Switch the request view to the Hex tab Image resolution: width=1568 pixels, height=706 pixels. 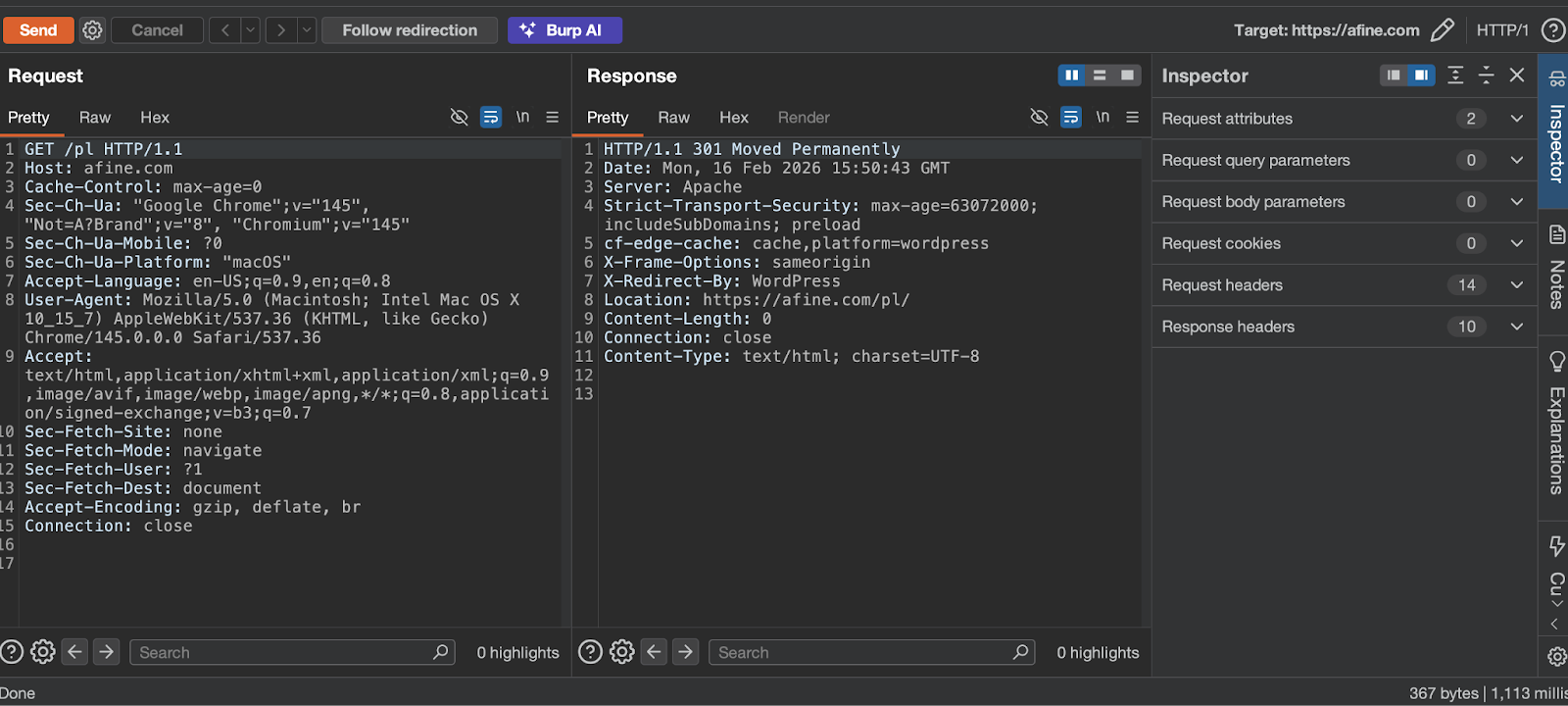tap(155, 118)
